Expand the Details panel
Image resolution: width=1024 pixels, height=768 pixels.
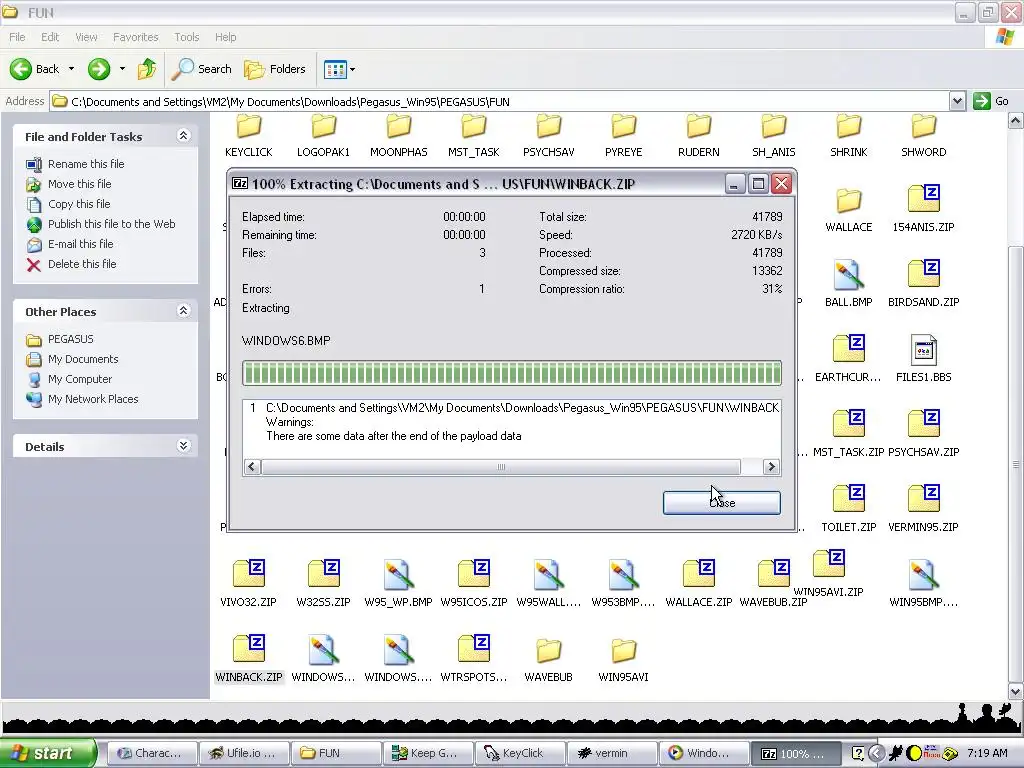[184, 445]
